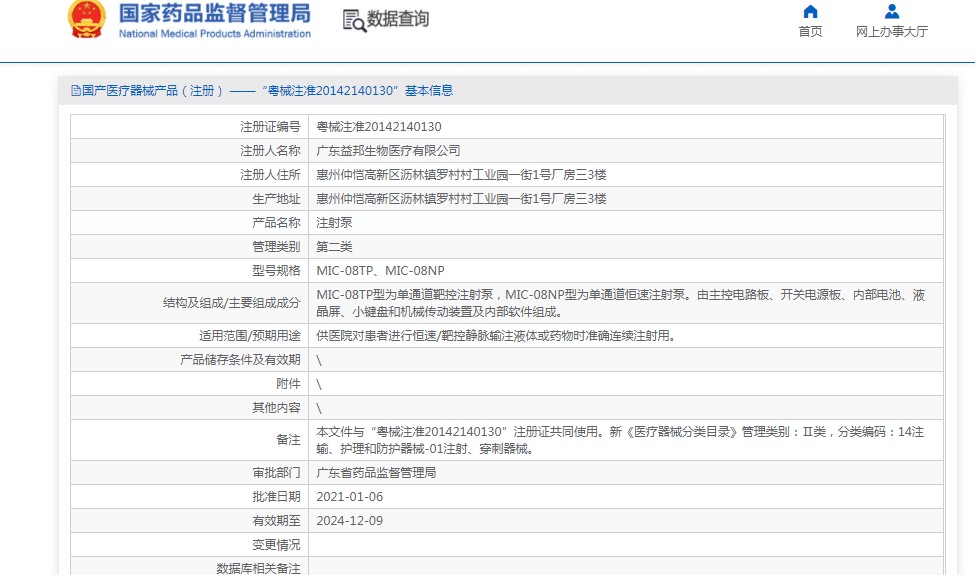Image resolution: width=975 pixels, height=575 pixels.
Task: Select the 其他内容 label
Action: (x=276, y=408)
